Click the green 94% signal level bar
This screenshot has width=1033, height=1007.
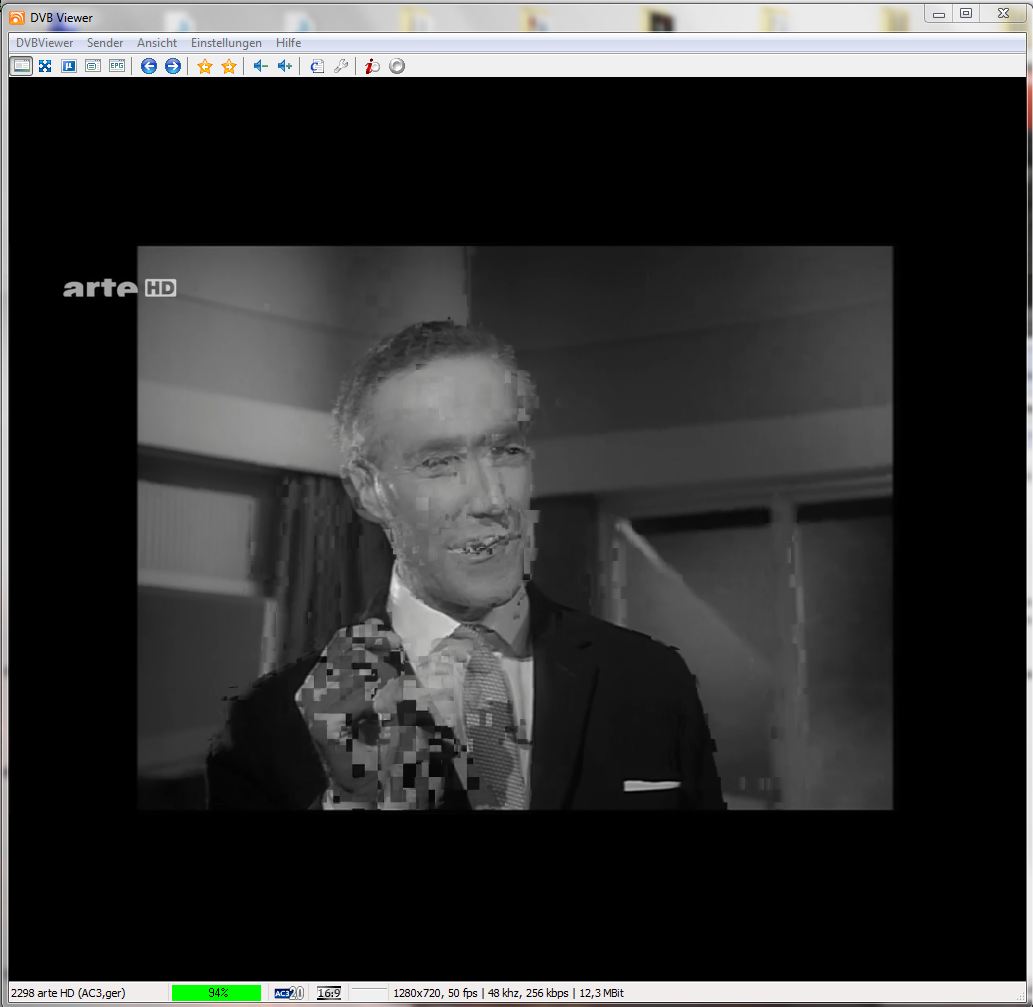coord(216,993)
